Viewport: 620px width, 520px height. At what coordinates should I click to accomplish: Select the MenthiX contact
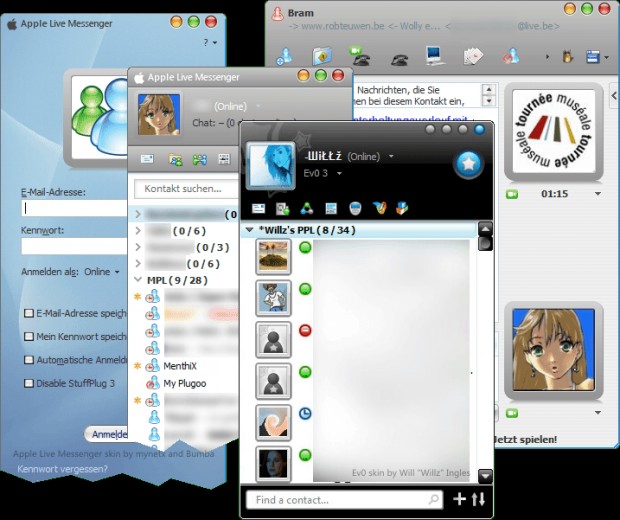coord(180,366)
